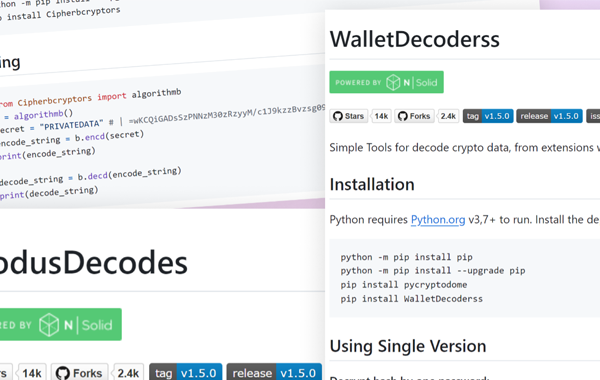The image size is (600, 380).
Task: Click the Installation heading
Action: pyautogui.click(x=372, y=184)
